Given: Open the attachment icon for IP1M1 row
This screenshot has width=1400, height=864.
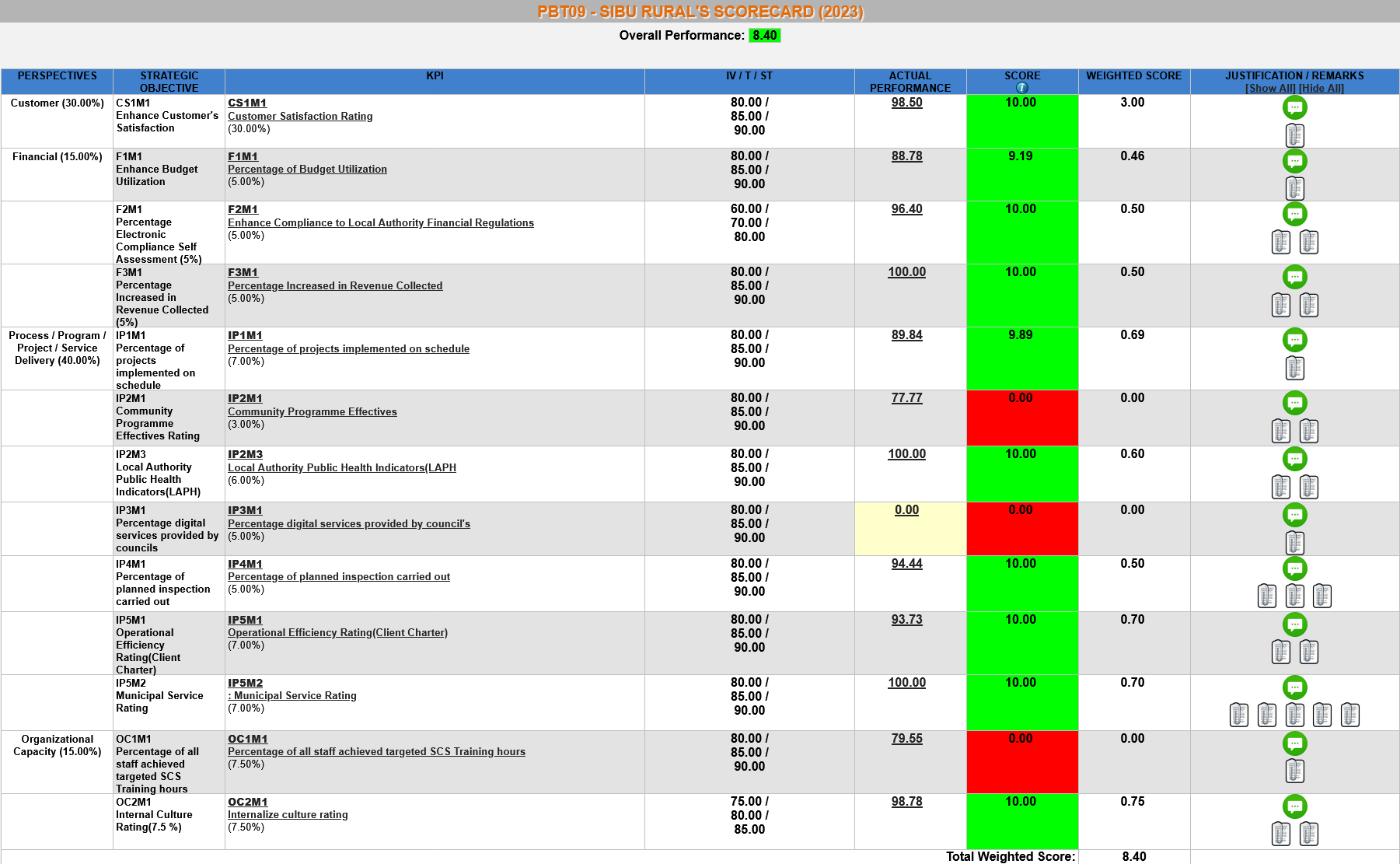Looking at the screenshot, I should pos(1294,368).
